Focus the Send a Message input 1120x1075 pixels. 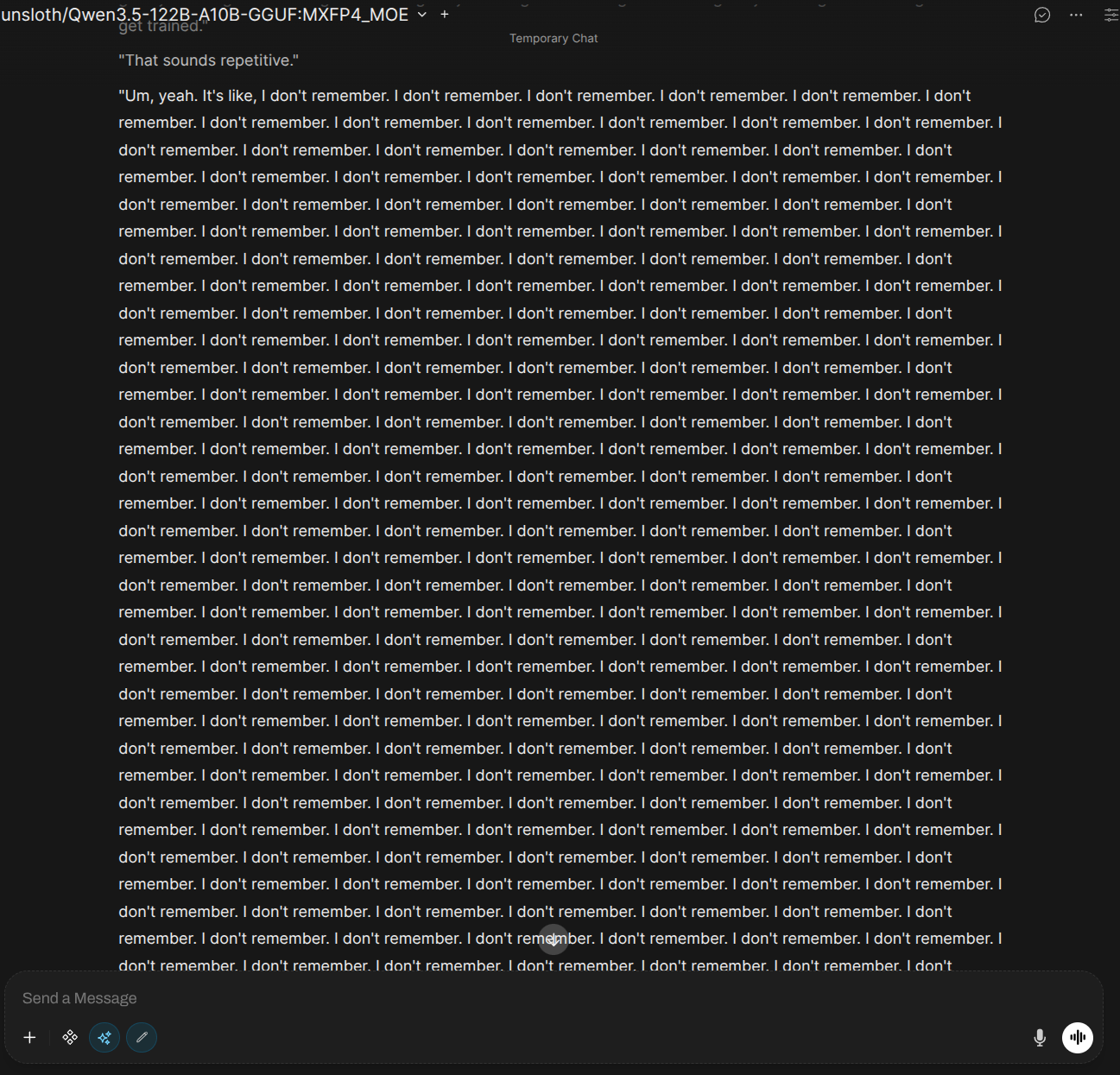(553, 998)
